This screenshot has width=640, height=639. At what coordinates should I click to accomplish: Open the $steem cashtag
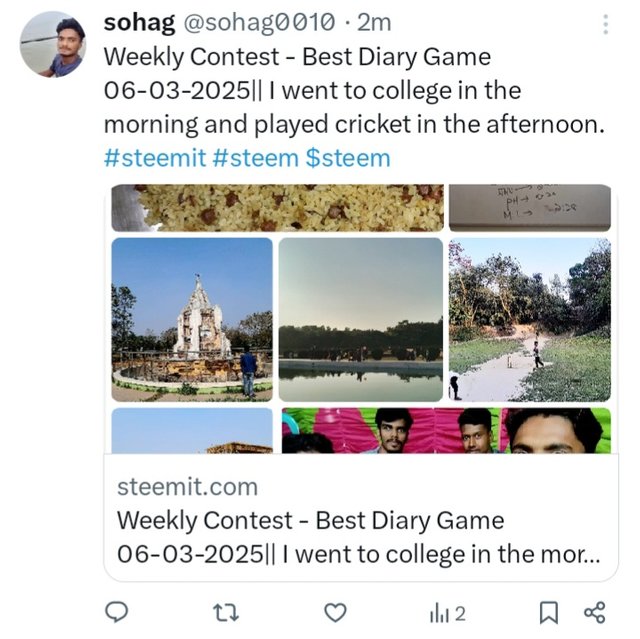348,158
